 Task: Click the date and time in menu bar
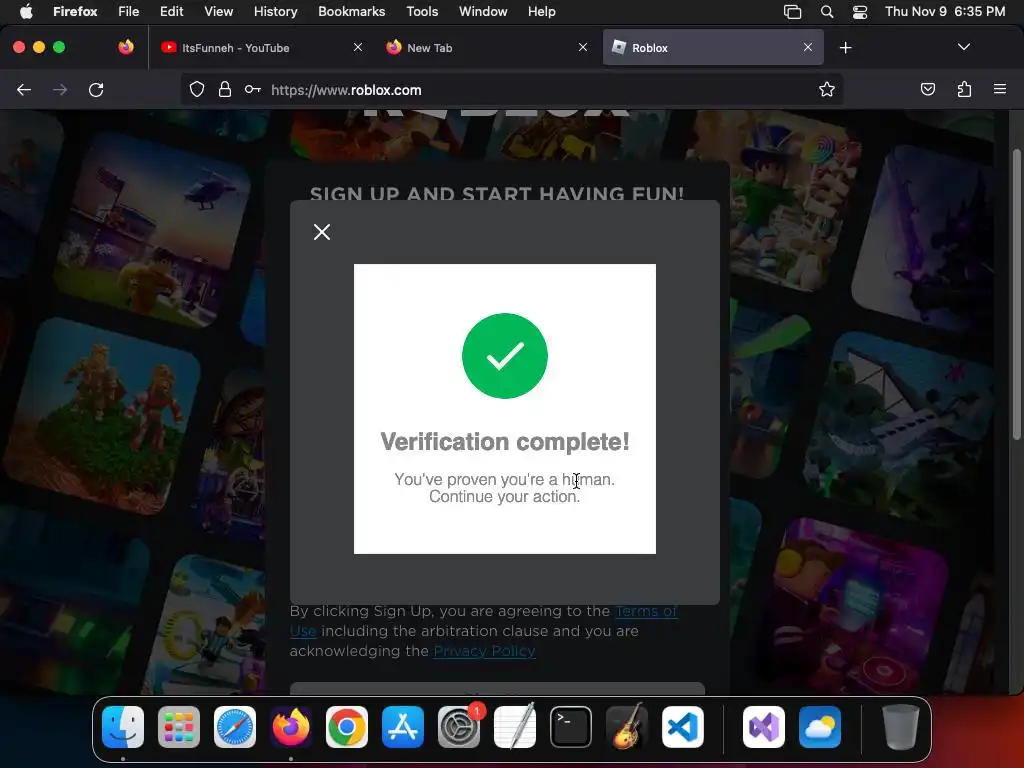pyautogui.click(x=945, y=12)
